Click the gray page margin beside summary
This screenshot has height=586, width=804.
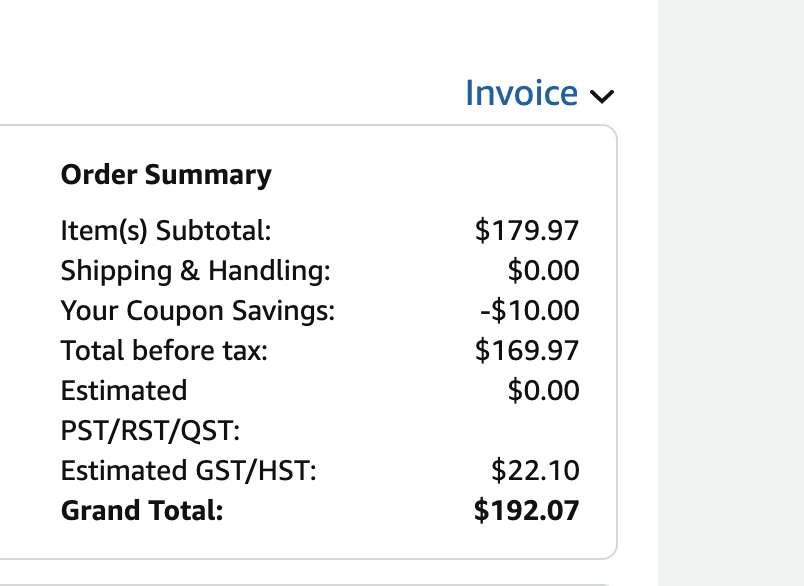[x=731, y=293]
